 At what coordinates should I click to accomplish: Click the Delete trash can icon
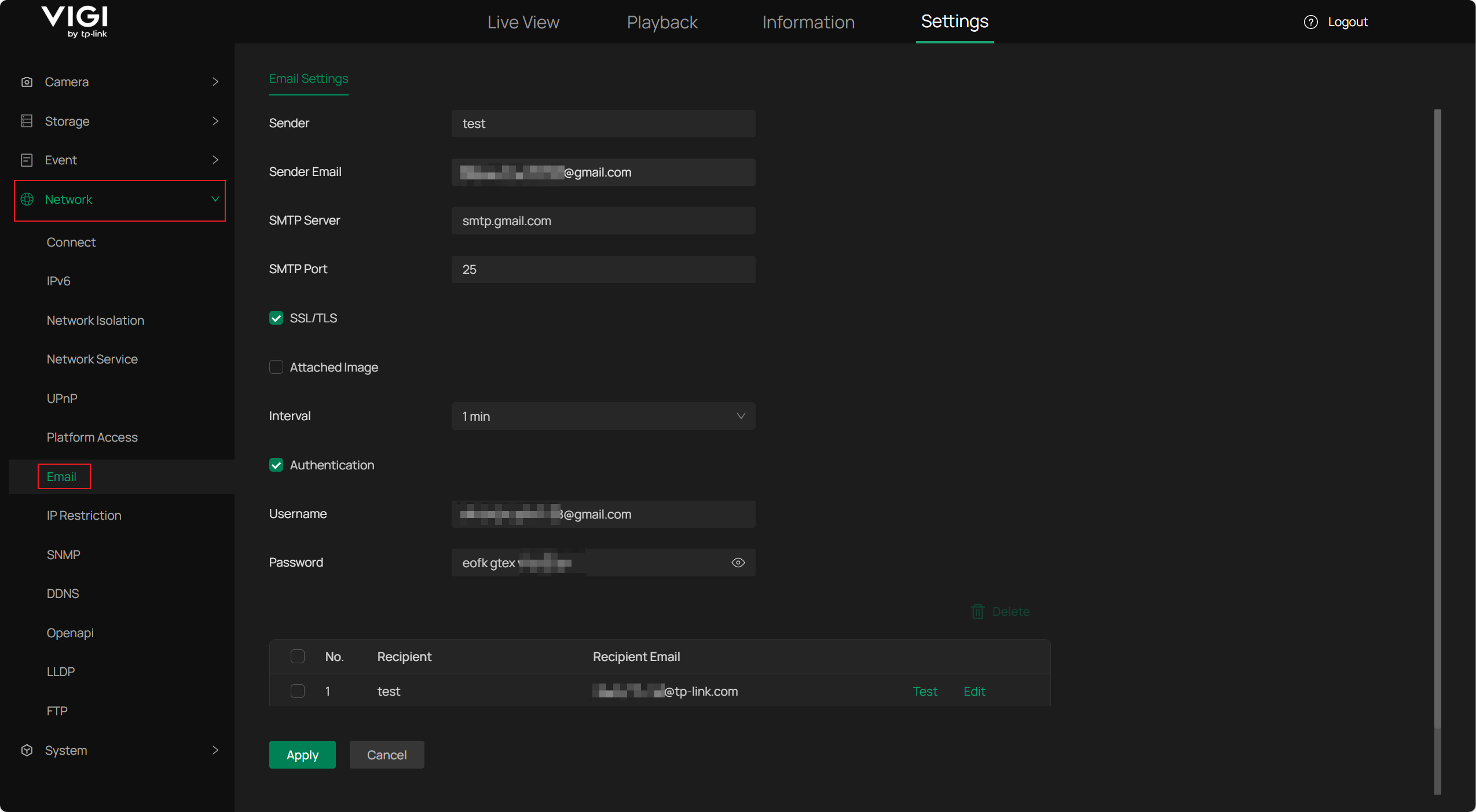977,611
